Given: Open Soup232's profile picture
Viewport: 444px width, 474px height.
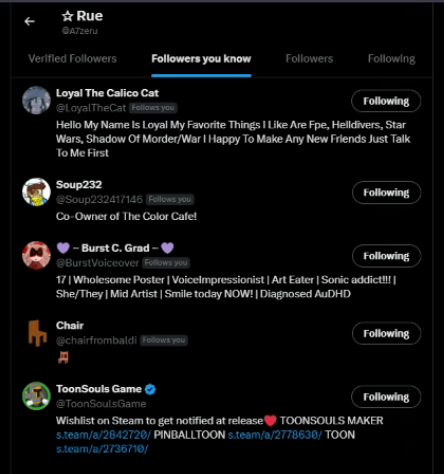Looking at the screenshot, I should pyautogui.click(x=36, y=192).
